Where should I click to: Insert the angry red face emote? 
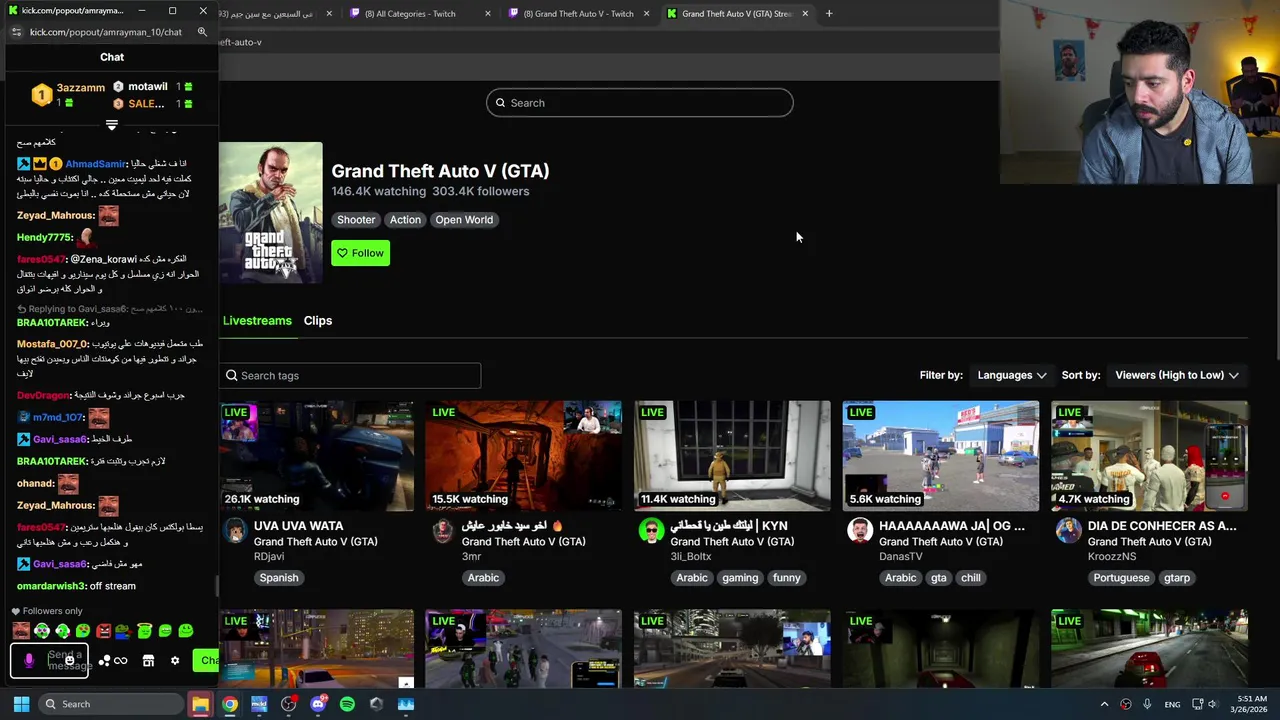pos(103,631)
